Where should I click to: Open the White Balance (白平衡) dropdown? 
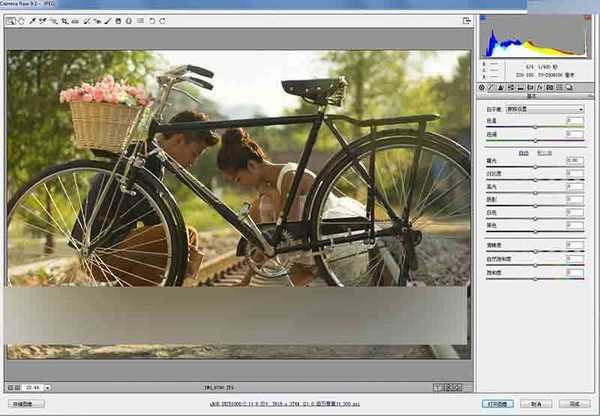click(546, 108)
